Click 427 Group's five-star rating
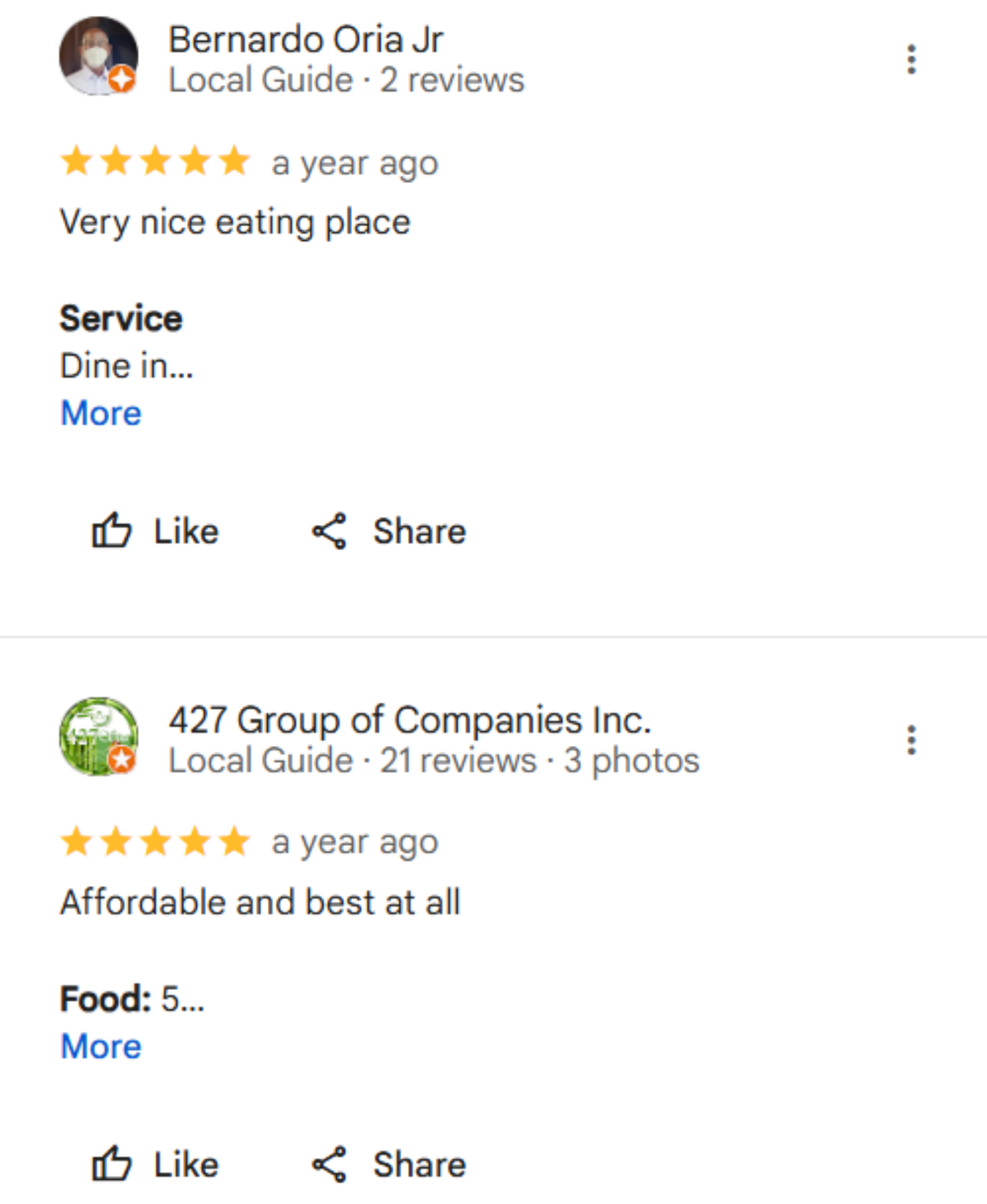The width and height of the screenshot is (987, 1204). click(155, 842)
